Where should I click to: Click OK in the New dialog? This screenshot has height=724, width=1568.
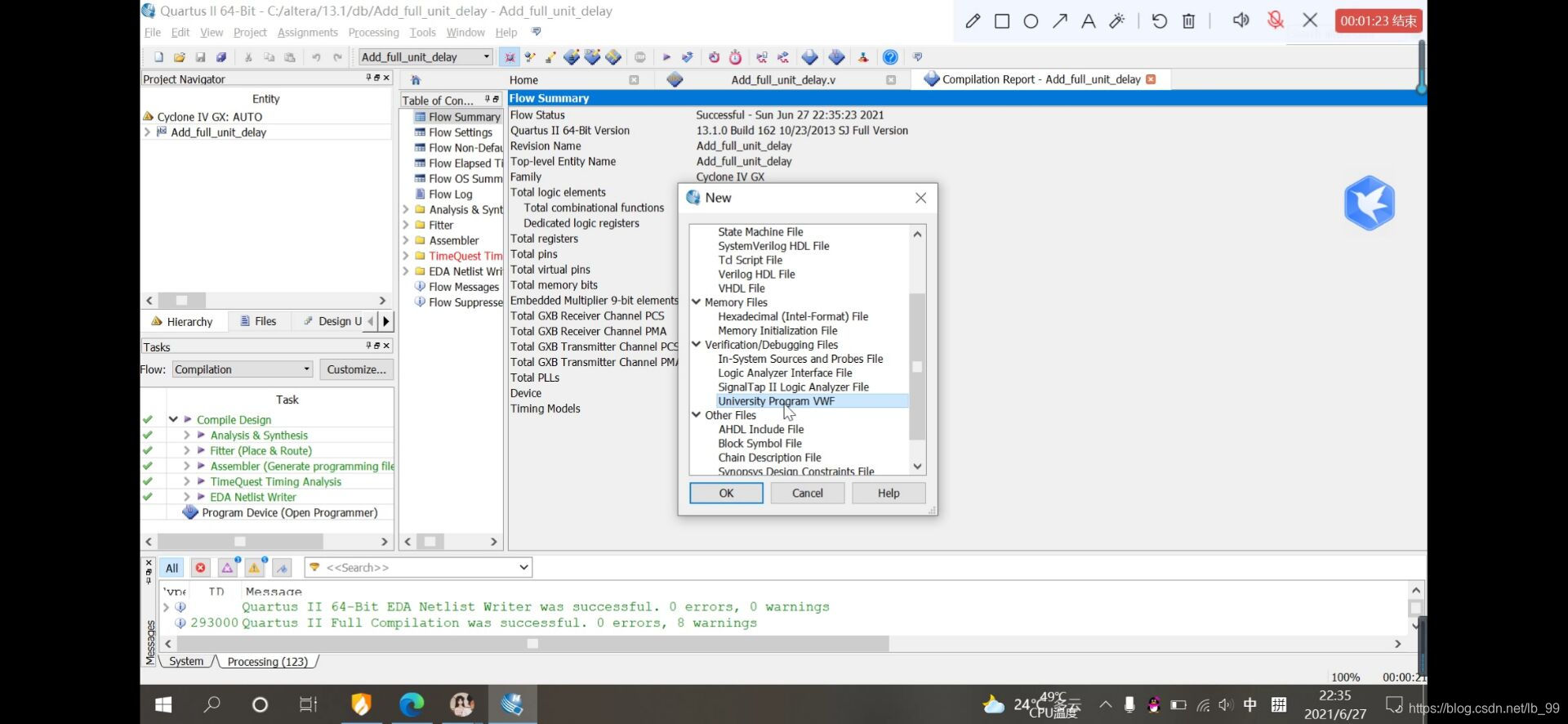[x=726, y=494]
